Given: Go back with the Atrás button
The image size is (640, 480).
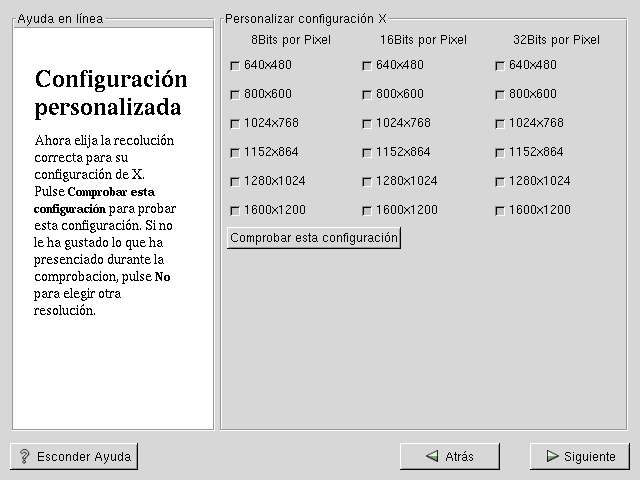Looking at the screenshot, I should click(x=449, y=456).
